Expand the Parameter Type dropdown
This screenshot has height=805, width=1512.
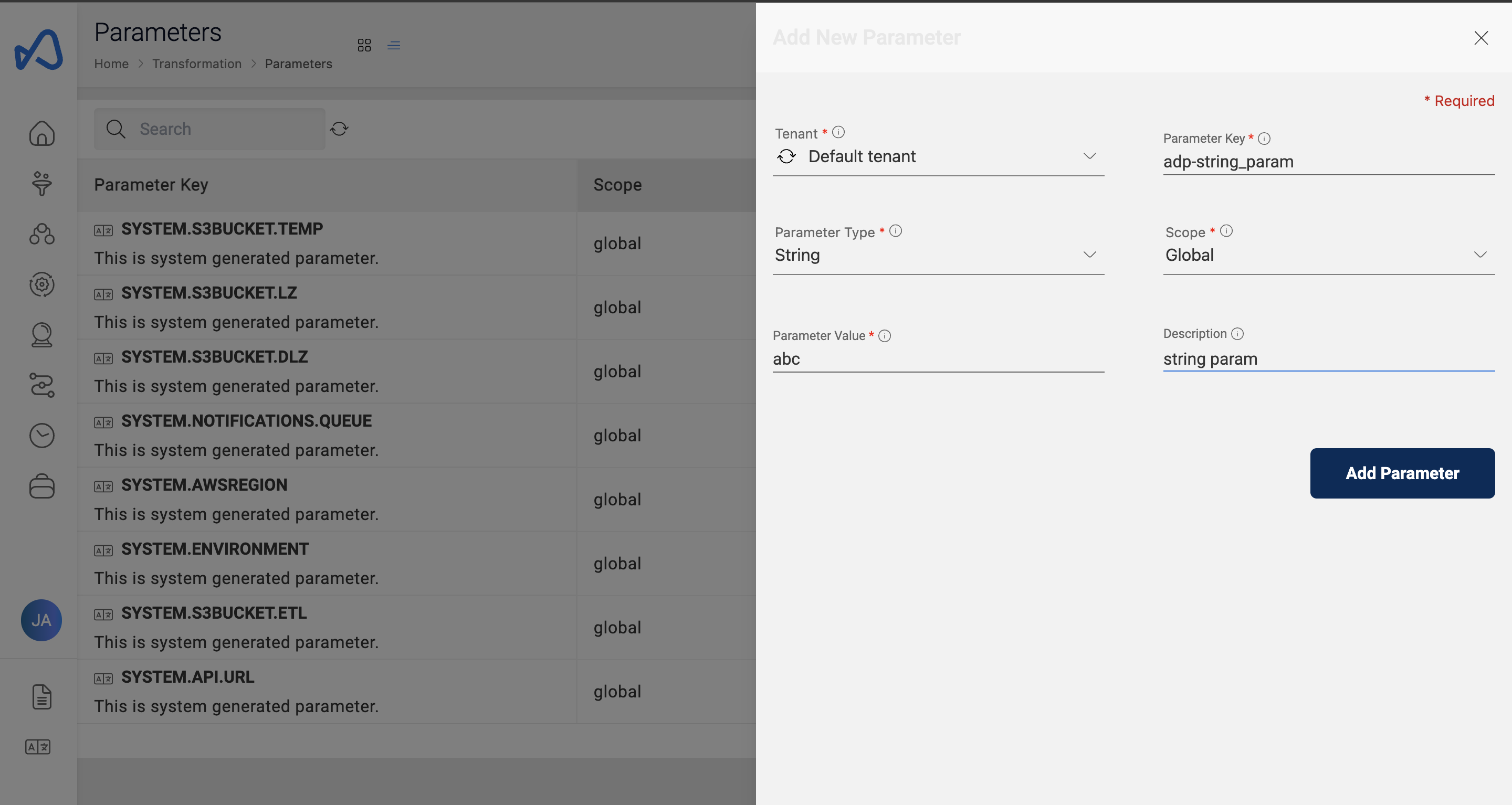click(938, 254)
